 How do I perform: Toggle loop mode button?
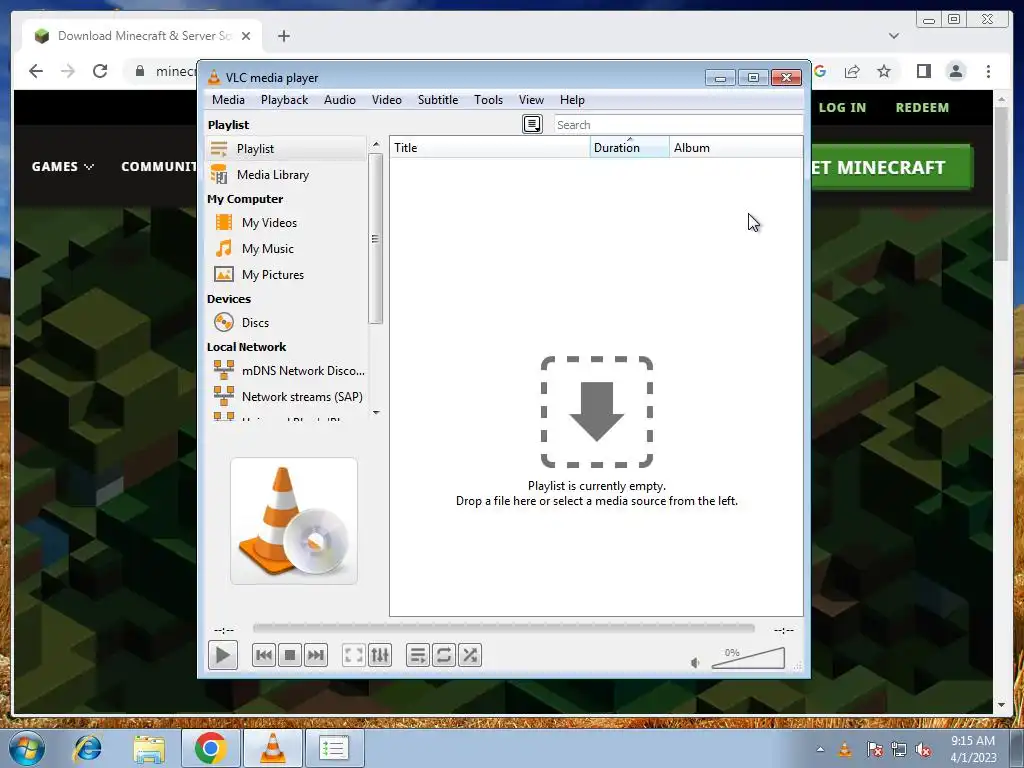(x=443, y=655)
